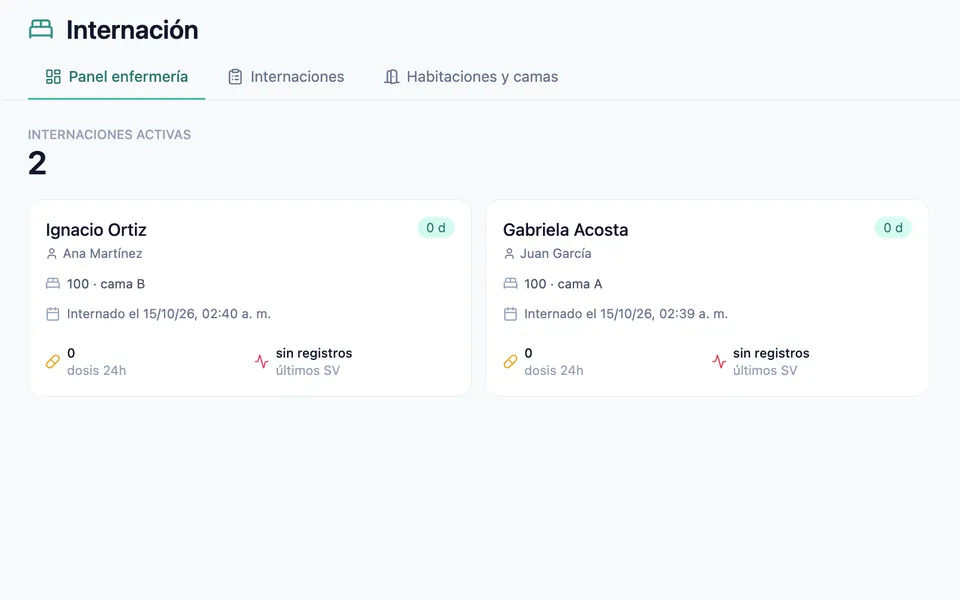Screen dimensions: 960x600
Task: Click Internado el 15/10/26, 02:39 a. m.
Action: (626, 314)
